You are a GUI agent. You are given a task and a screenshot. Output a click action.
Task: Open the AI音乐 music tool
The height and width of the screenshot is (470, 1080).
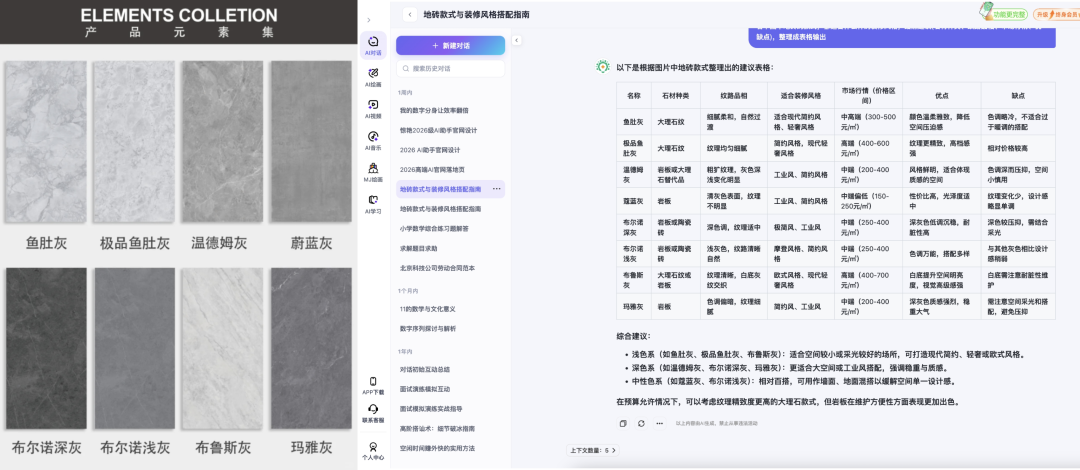point(373,141)
